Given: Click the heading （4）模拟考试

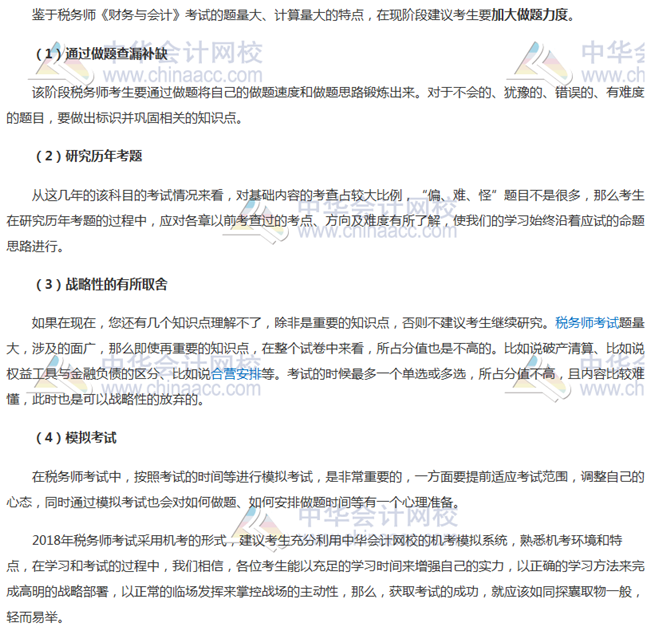Looking at the screenshot, I should (74, 437).
